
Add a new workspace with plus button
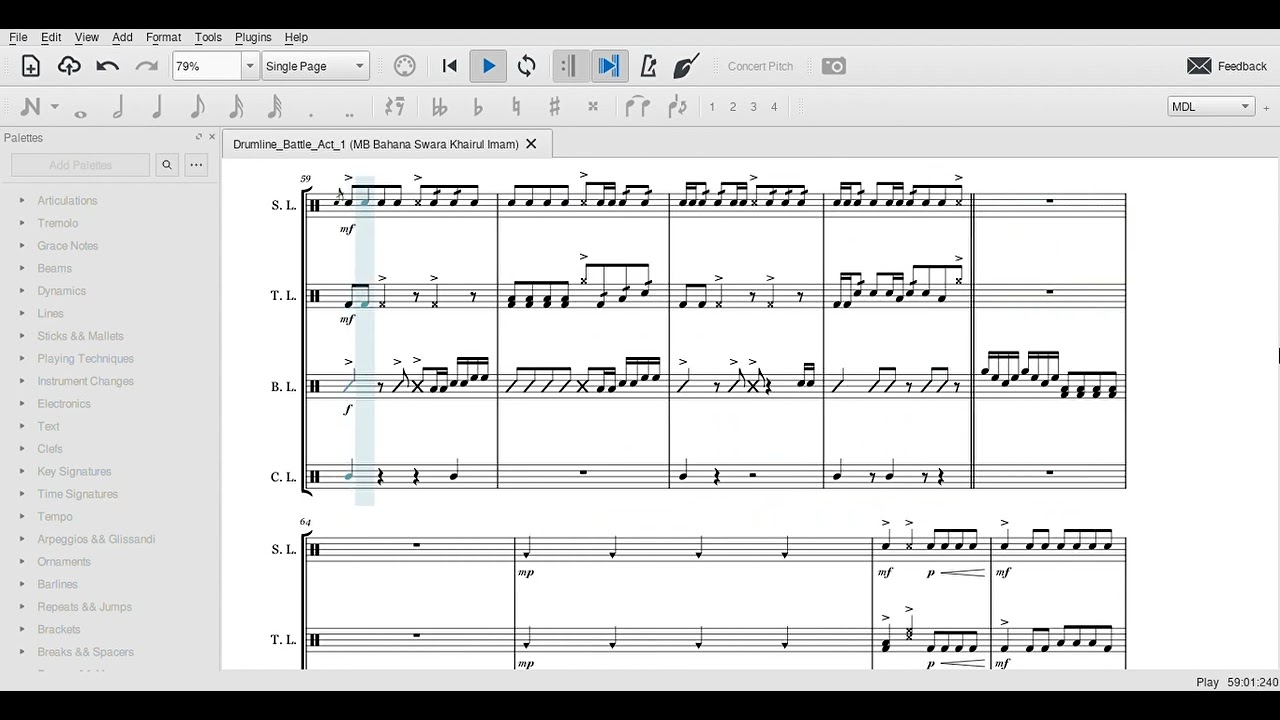pyautogui.click(x=1267, y=107)
